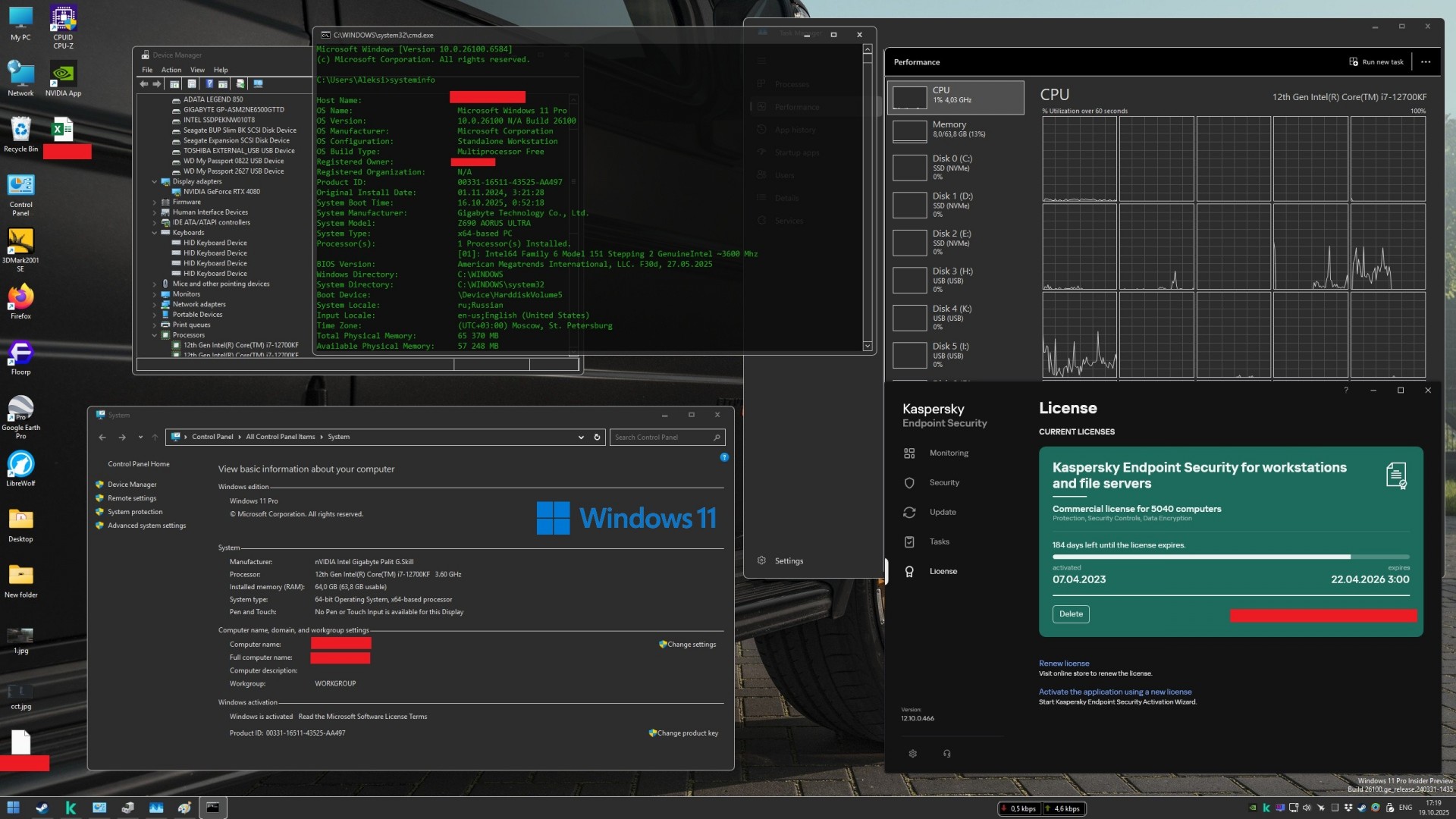Click ENG language indicator in system tray

pos(1405,808)
